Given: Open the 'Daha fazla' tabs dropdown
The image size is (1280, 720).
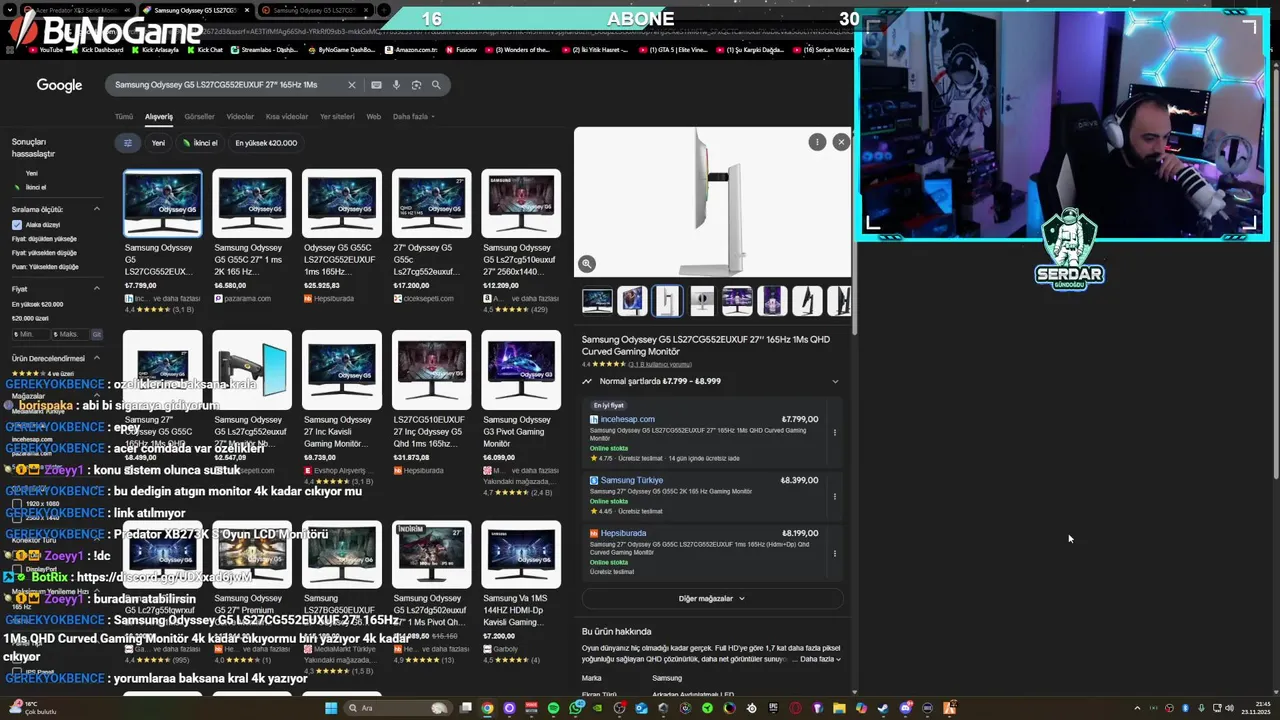Looking at the screenshot, I should coord(413,116).
